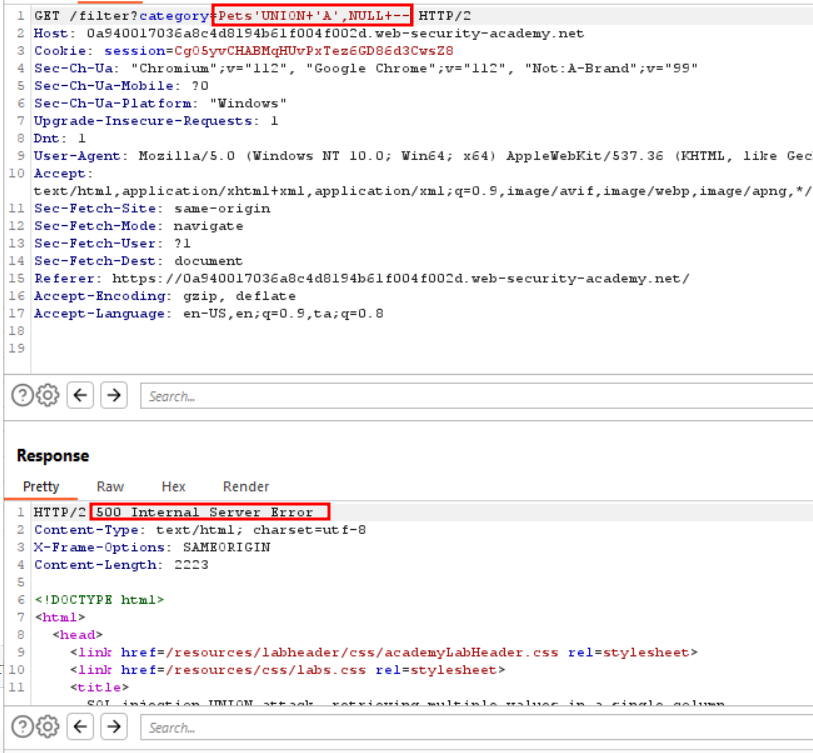Click the <!DOCTYPE html> line
The width and height of the screenshot is (813, 753).
[x=99, y=599]
